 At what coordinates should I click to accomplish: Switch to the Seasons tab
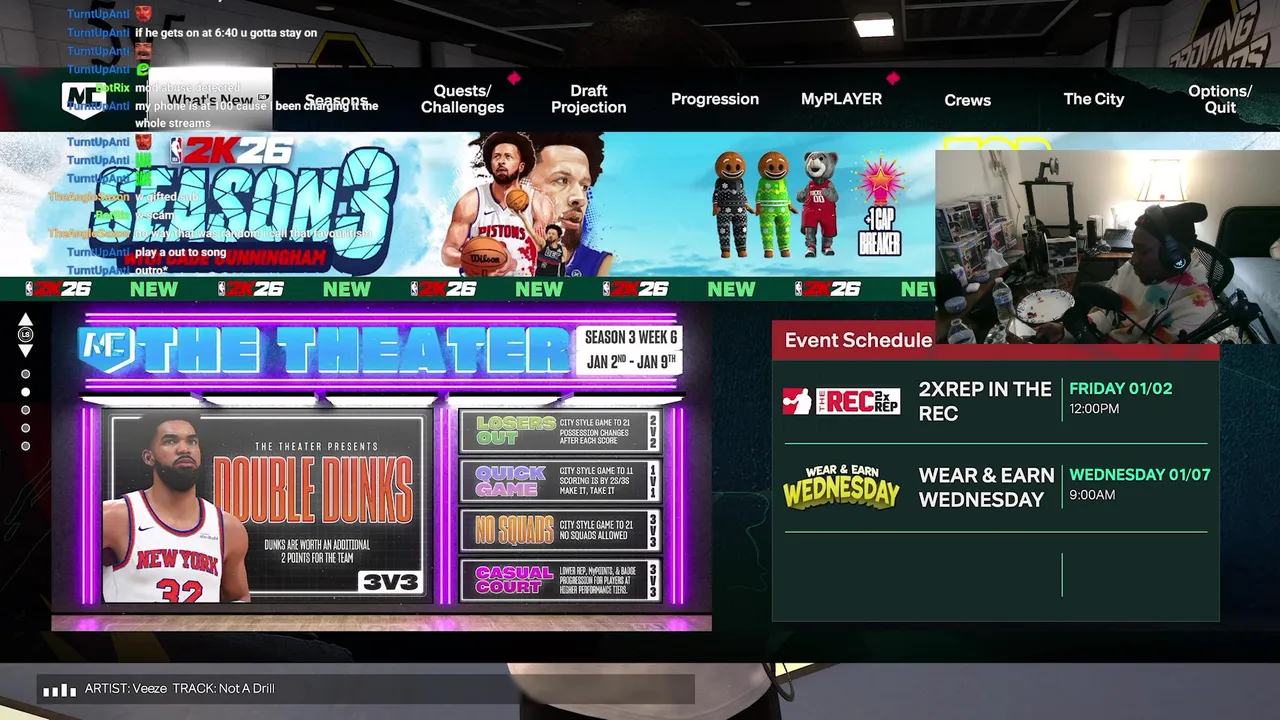(x=336, y=100)
